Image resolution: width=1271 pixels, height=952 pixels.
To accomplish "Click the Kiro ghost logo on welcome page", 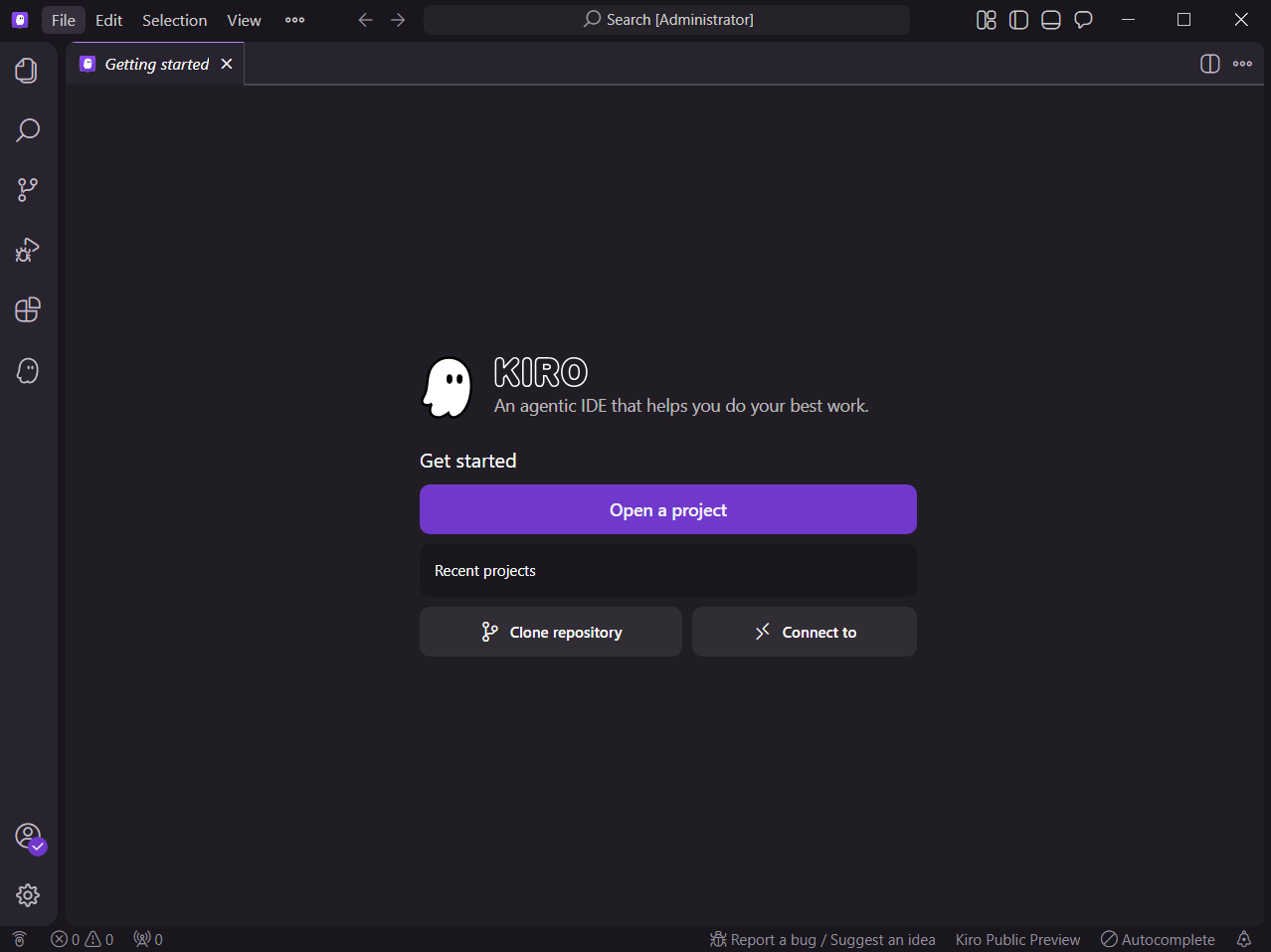I will point(448,388).
